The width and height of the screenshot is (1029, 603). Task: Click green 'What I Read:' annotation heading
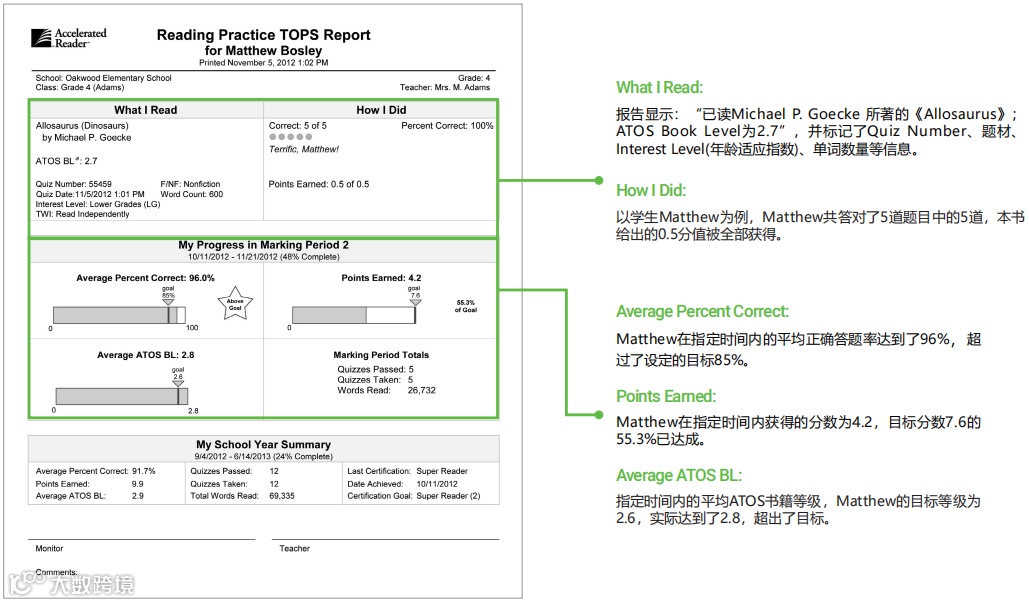[659, 87]
